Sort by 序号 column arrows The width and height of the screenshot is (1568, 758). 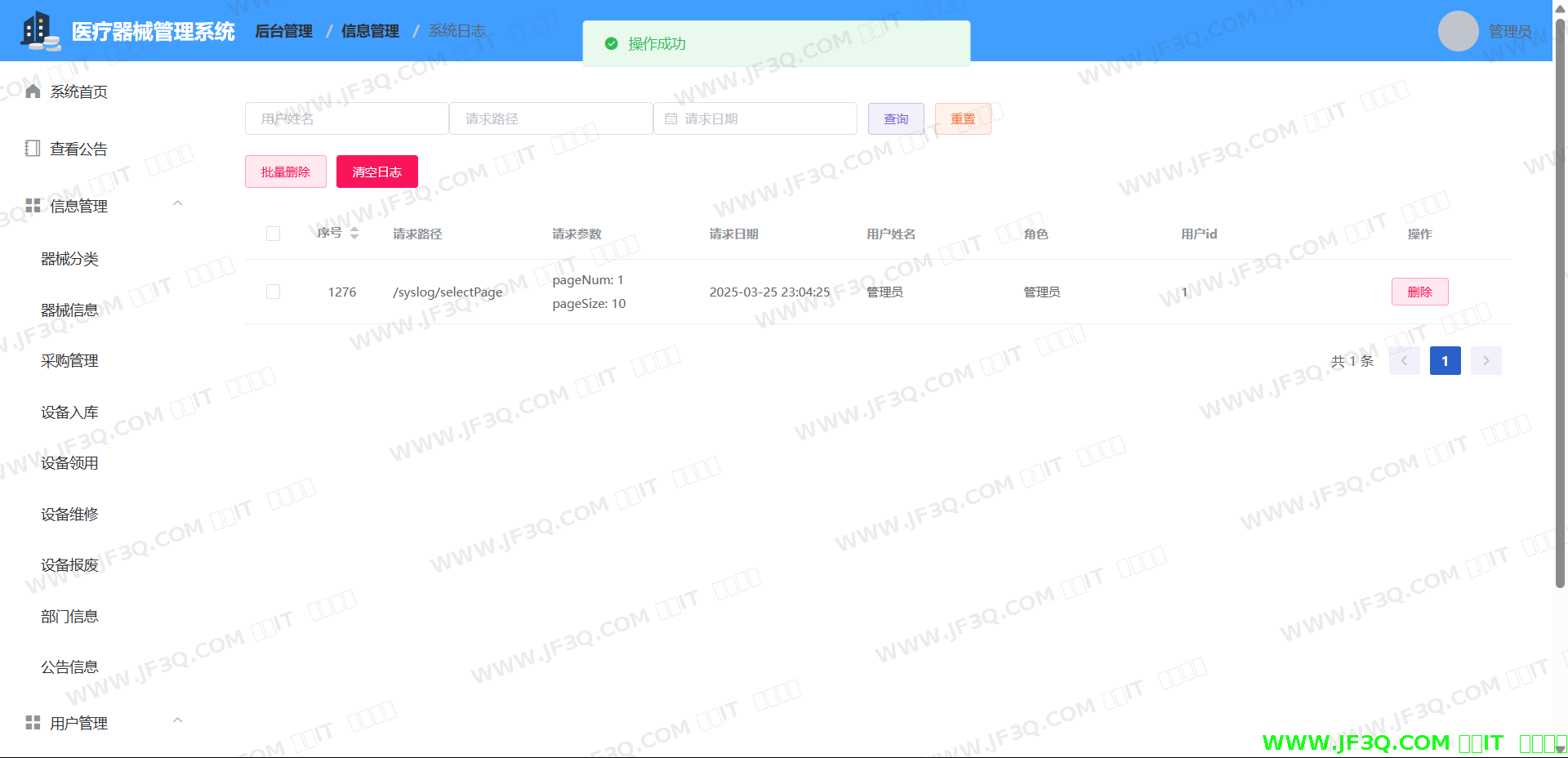(354, 234)
